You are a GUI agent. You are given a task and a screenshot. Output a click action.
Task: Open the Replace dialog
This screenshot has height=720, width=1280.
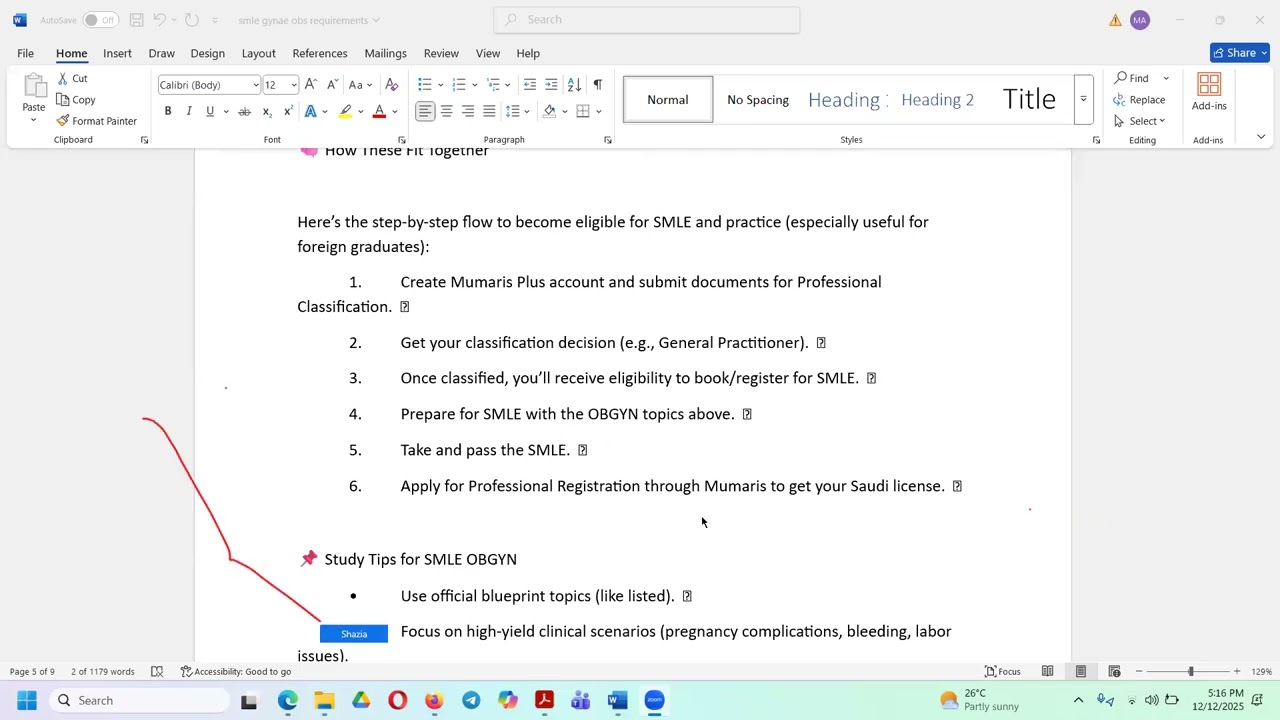[x=1139, y=100]
